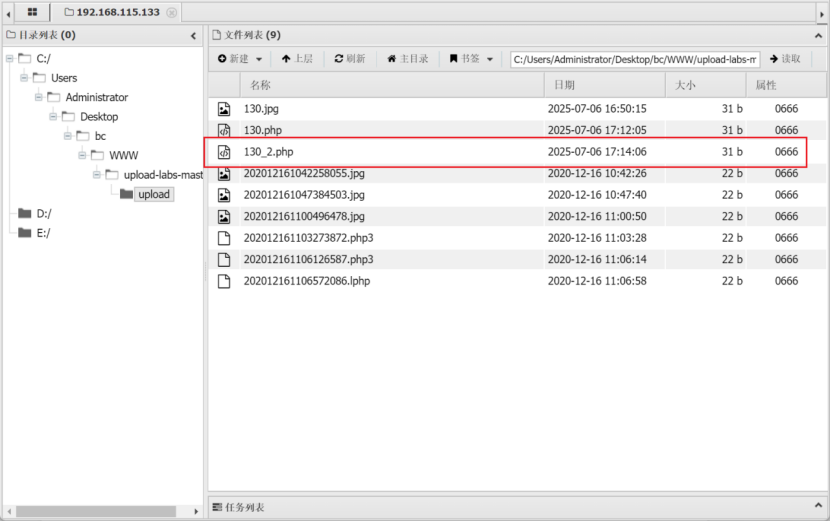The image size is (830, 521).
Task: Refresh the file list with 刷新
Action: pos(349,59)
